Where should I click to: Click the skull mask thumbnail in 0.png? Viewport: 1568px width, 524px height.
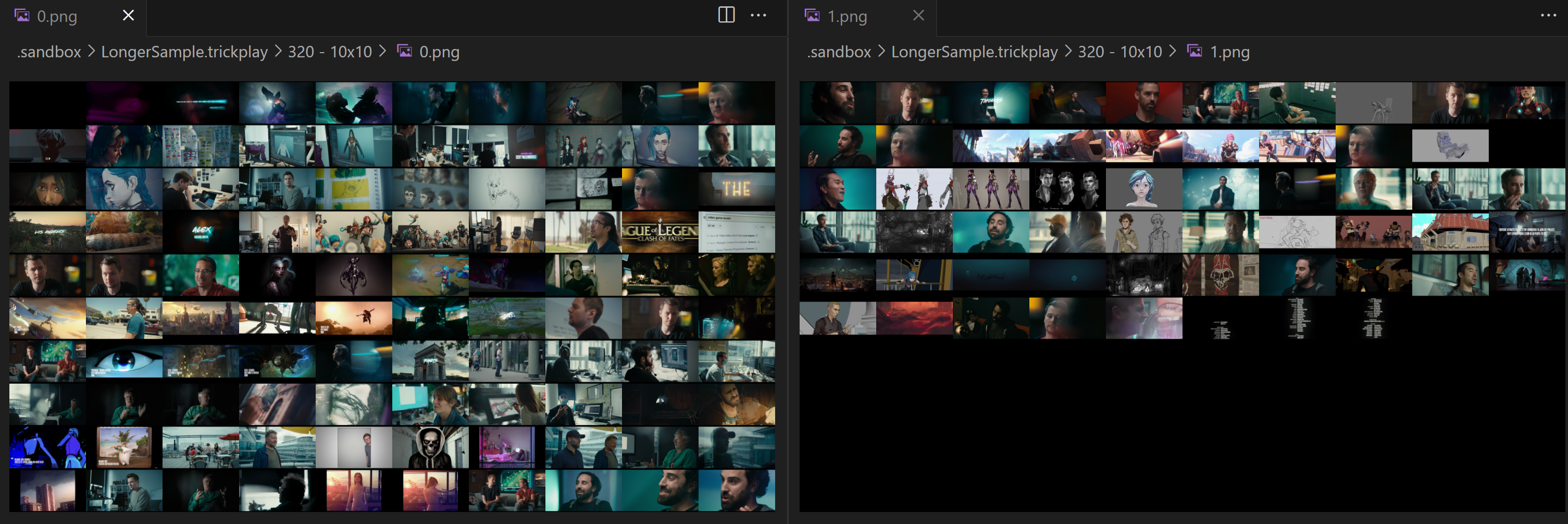(430, 447)
